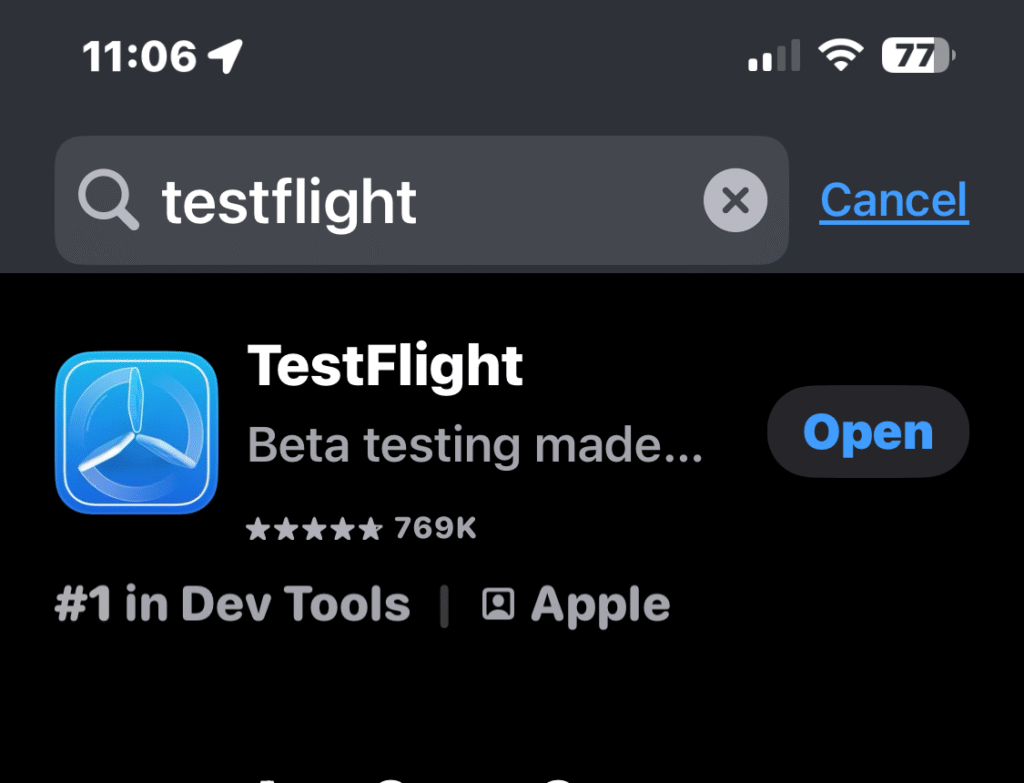Tap the battery 77 percent indicator
This screenshot has width=1024, height=783.
click(917, 55)
